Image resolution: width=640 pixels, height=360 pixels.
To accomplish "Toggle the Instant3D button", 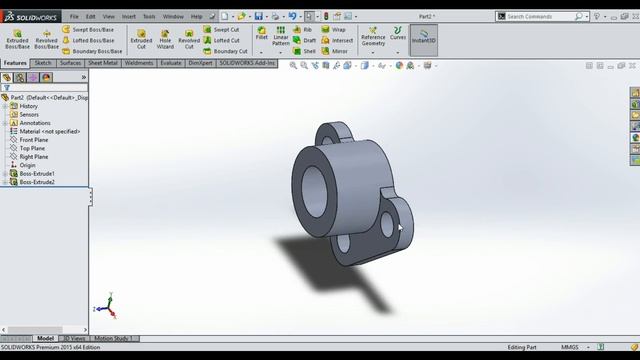I will pos(424,40).
